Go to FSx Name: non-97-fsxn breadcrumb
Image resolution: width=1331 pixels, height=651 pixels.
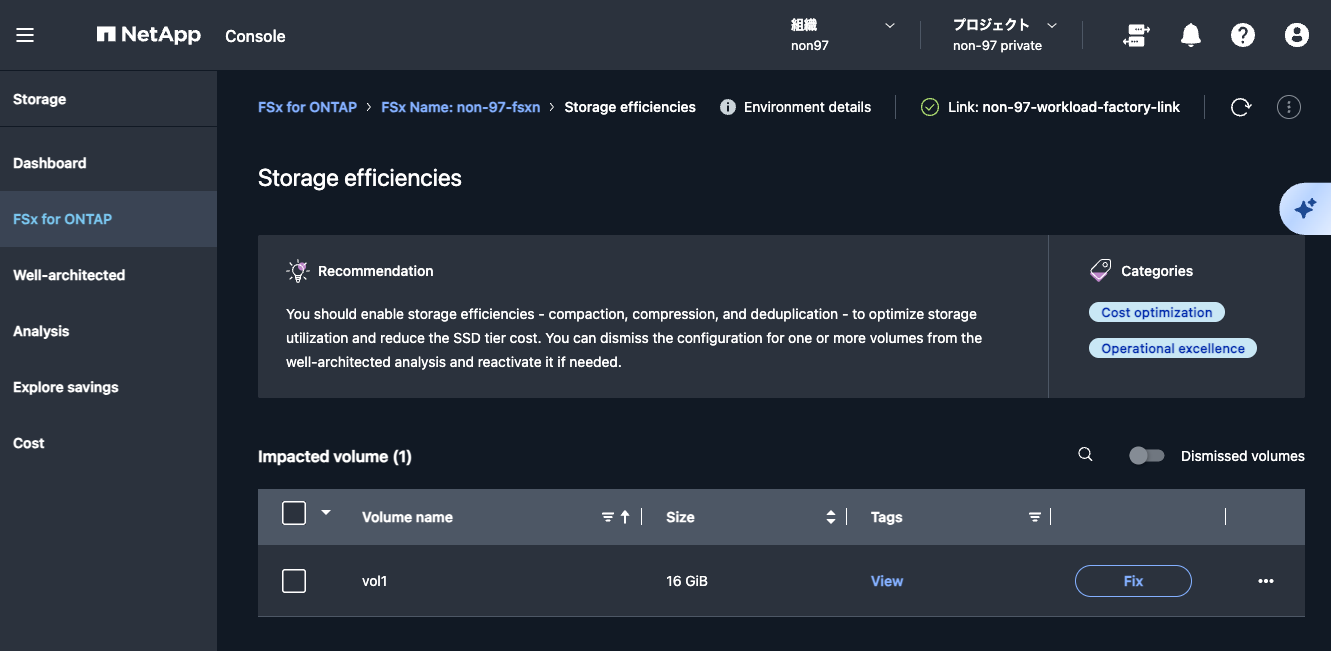pyautogui.click(x=461, y=107)
